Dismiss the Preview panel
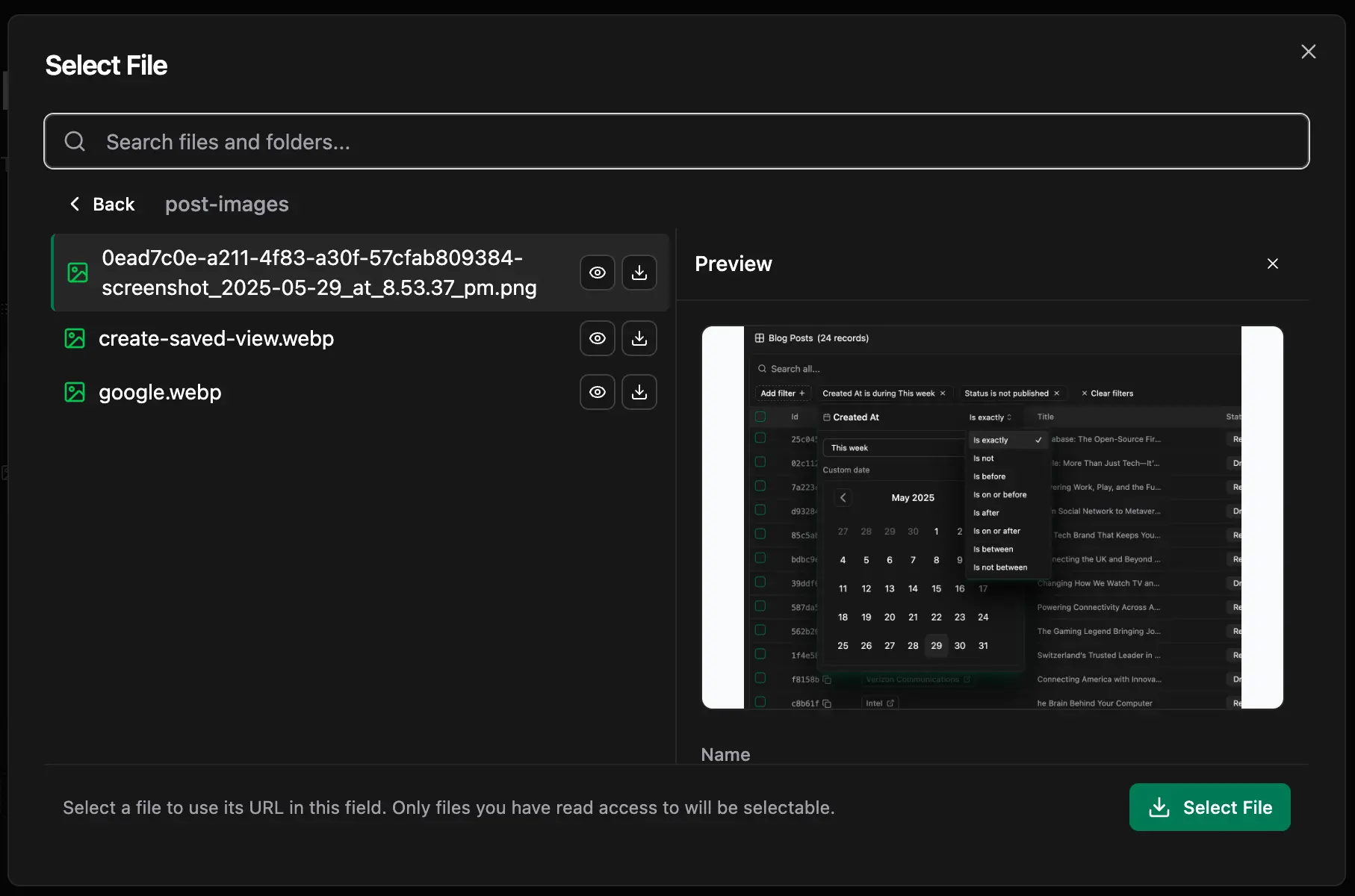Viewport: 1355px width, 896px height. (1273, 264)
